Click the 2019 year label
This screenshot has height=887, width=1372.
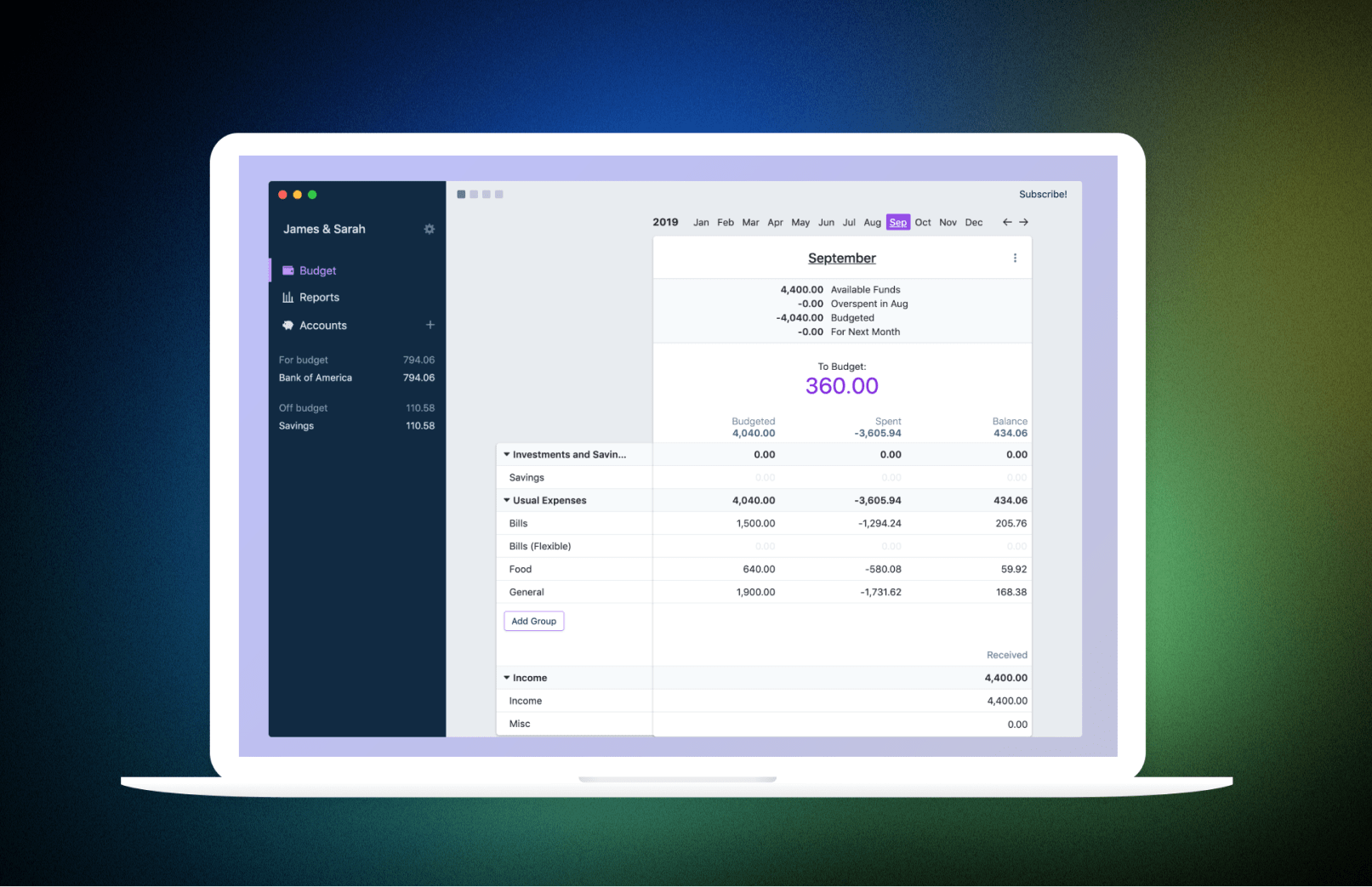click(665, 222)
